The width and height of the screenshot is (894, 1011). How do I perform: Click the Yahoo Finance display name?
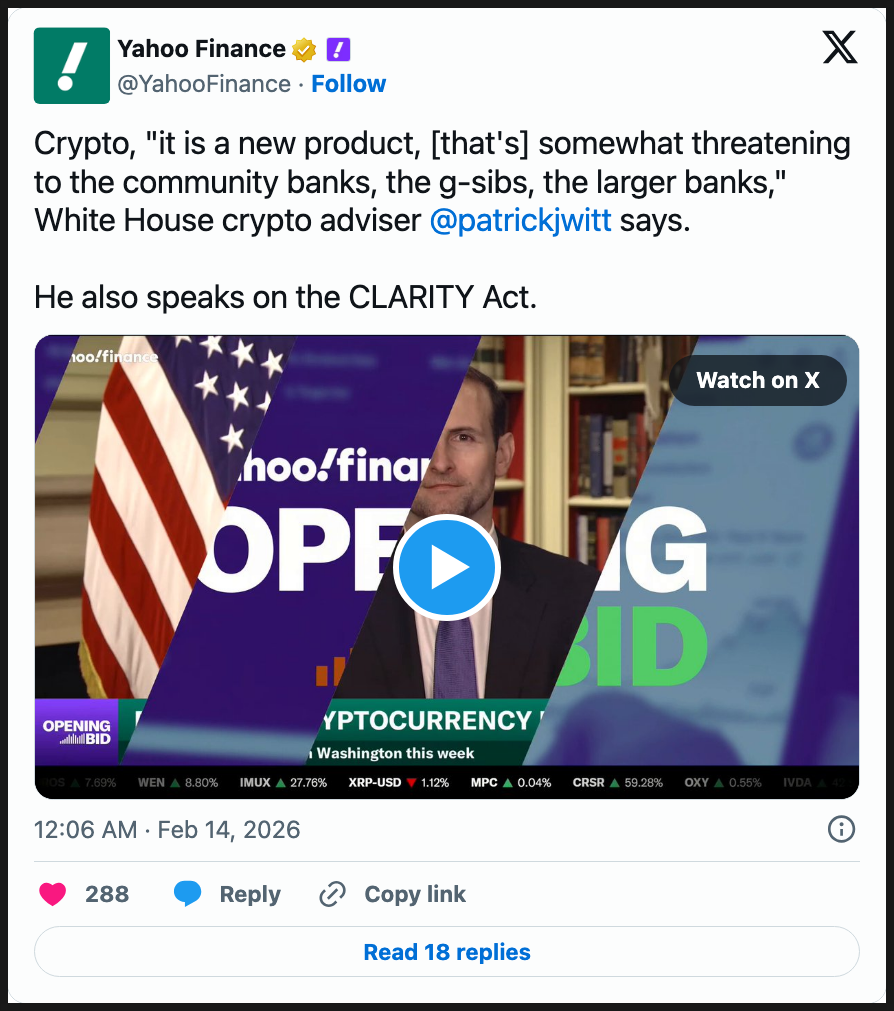[x=201, y=49]
